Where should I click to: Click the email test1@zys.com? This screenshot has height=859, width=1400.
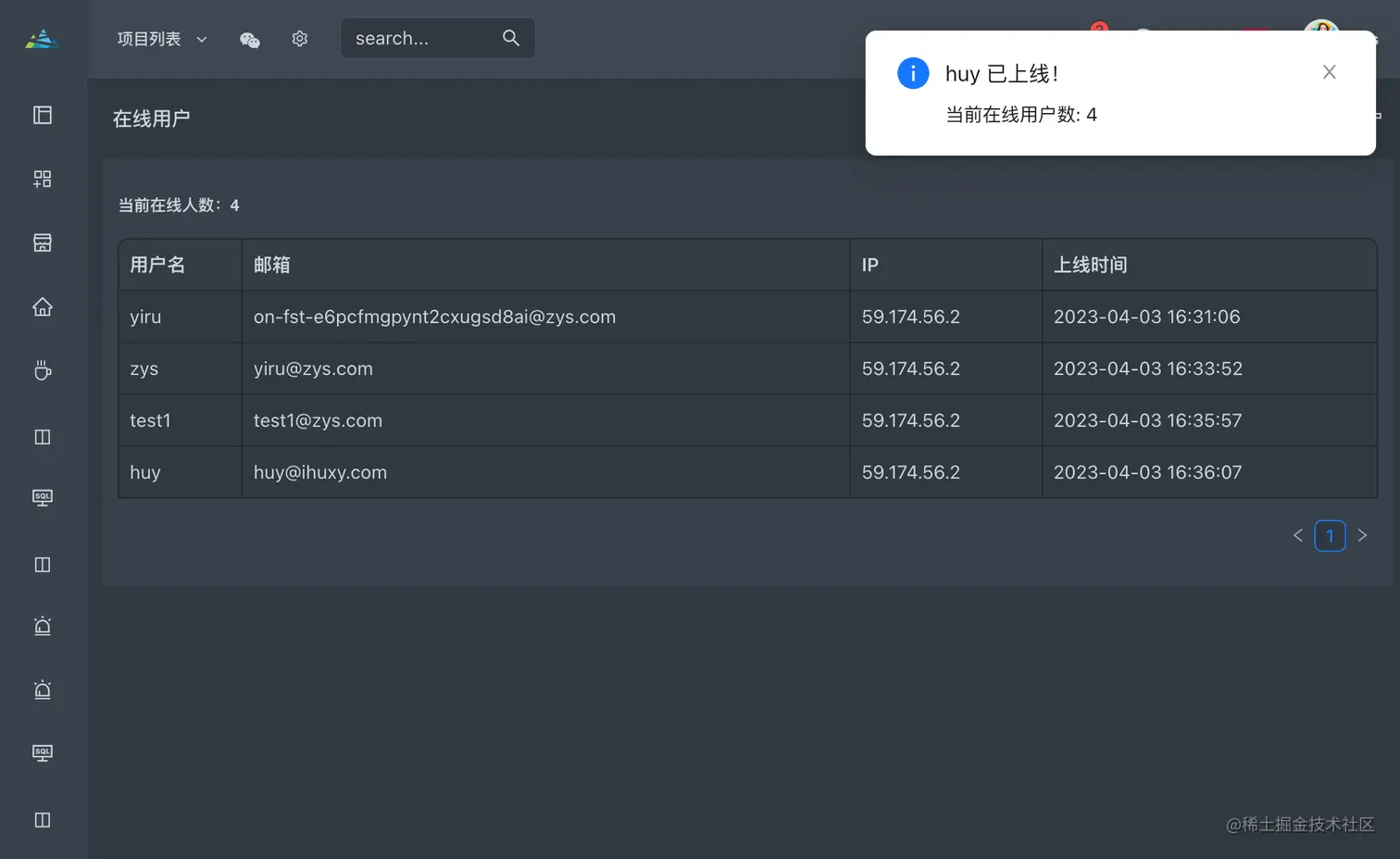click(318, 420)
